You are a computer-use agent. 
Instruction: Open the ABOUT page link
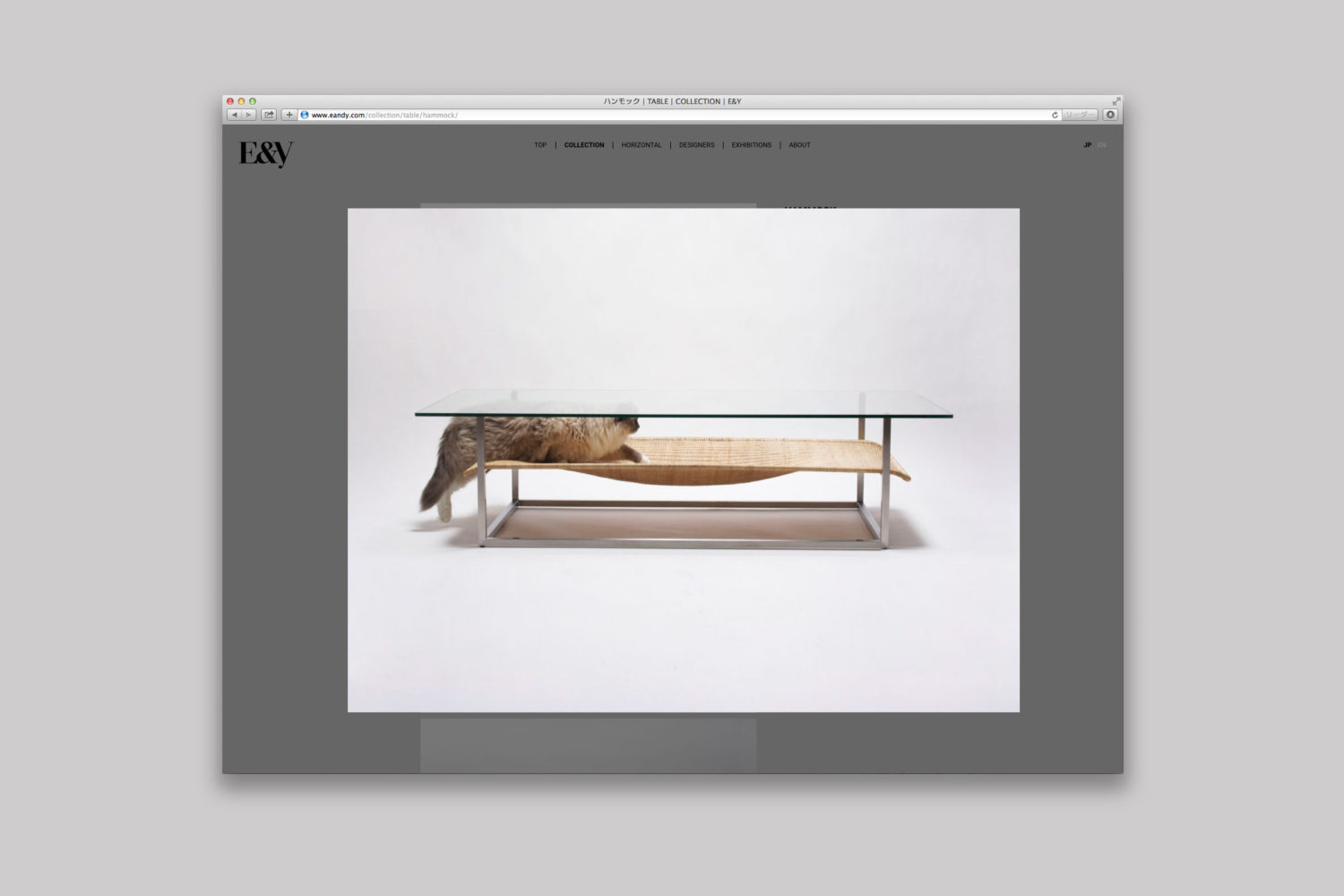coord(799,145)
